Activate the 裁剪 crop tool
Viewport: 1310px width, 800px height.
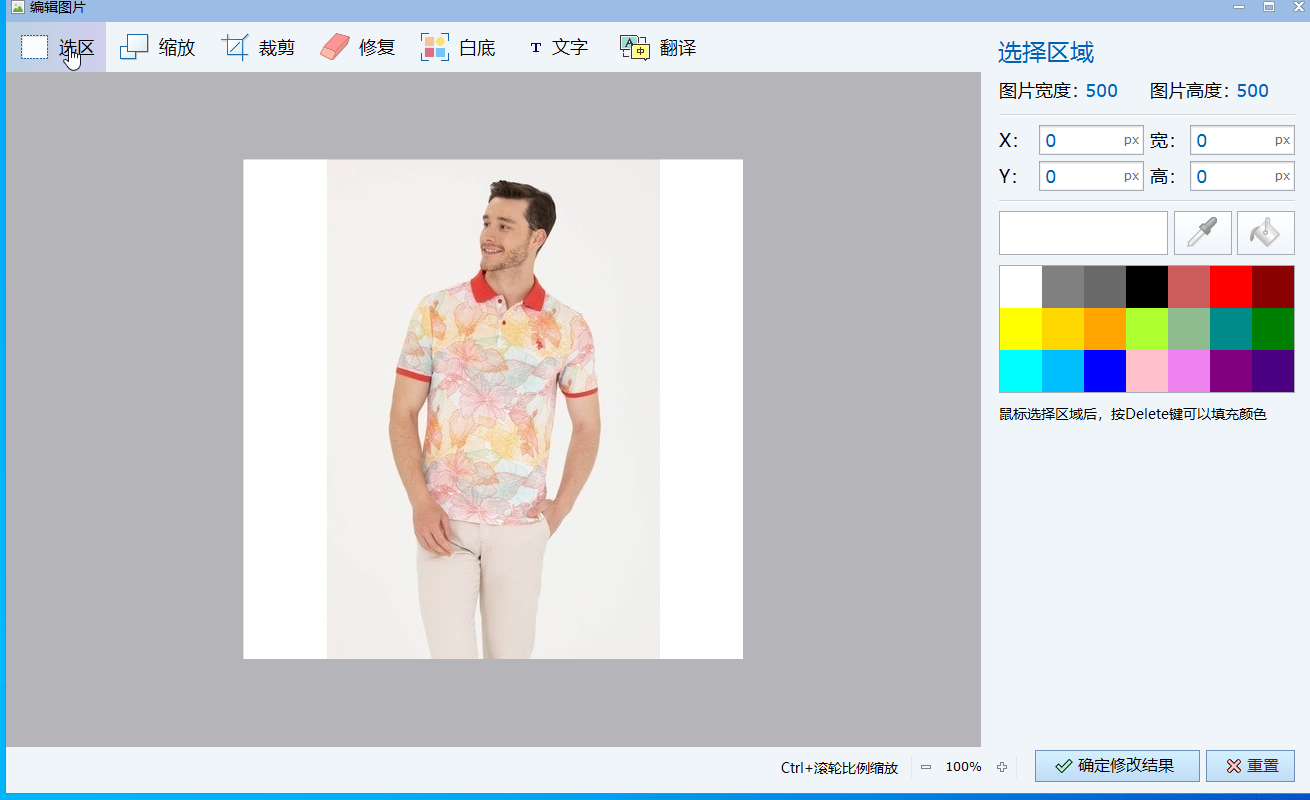[x=258, y=47]
